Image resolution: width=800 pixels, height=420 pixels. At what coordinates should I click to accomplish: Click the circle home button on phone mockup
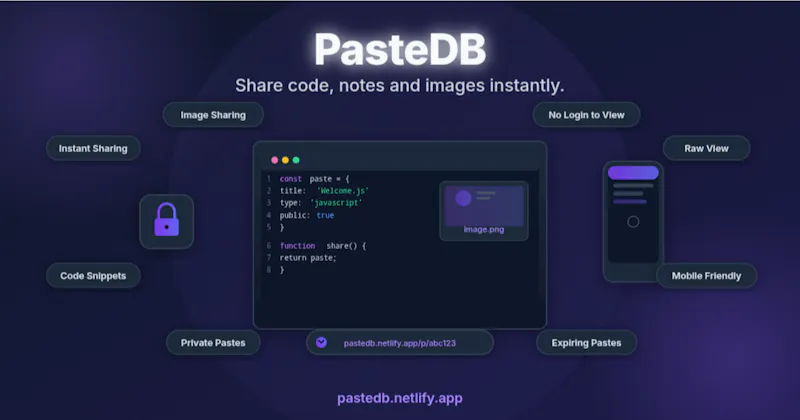(x=633, y=222)
